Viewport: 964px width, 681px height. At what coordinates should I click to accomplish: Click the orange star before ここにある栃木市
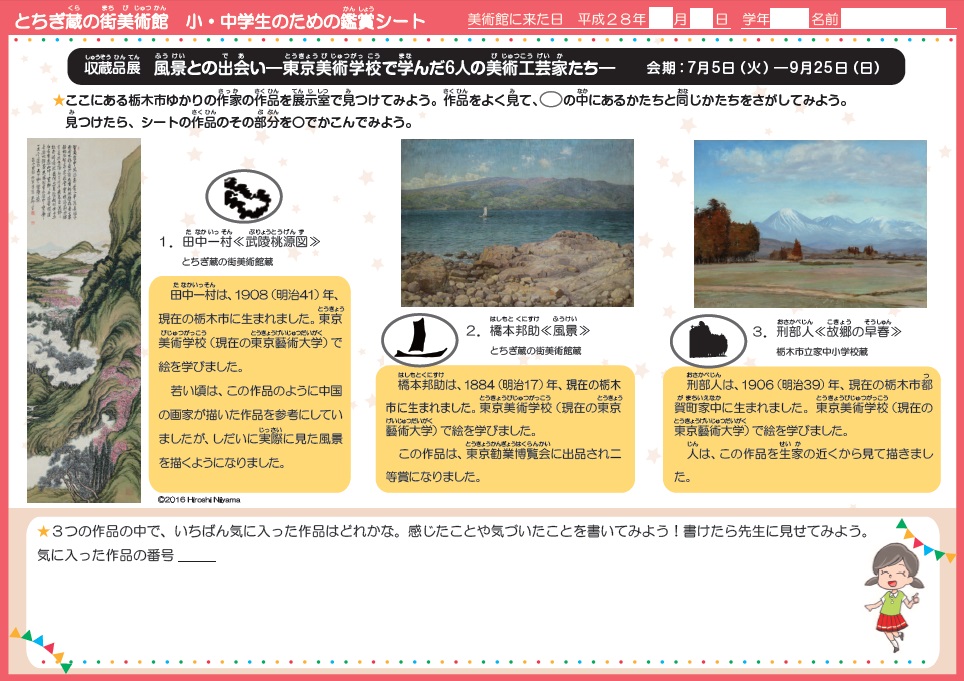[x=58, y=100]
